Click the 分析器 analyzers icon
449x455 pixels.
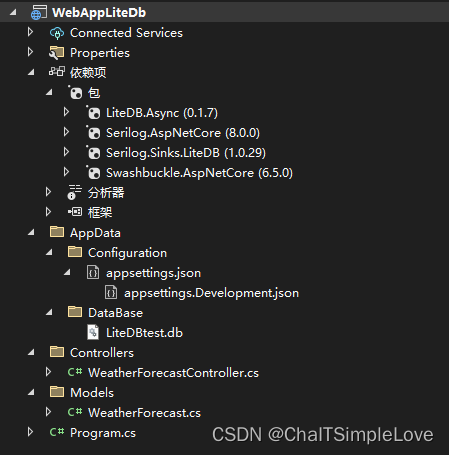point(74,192)
